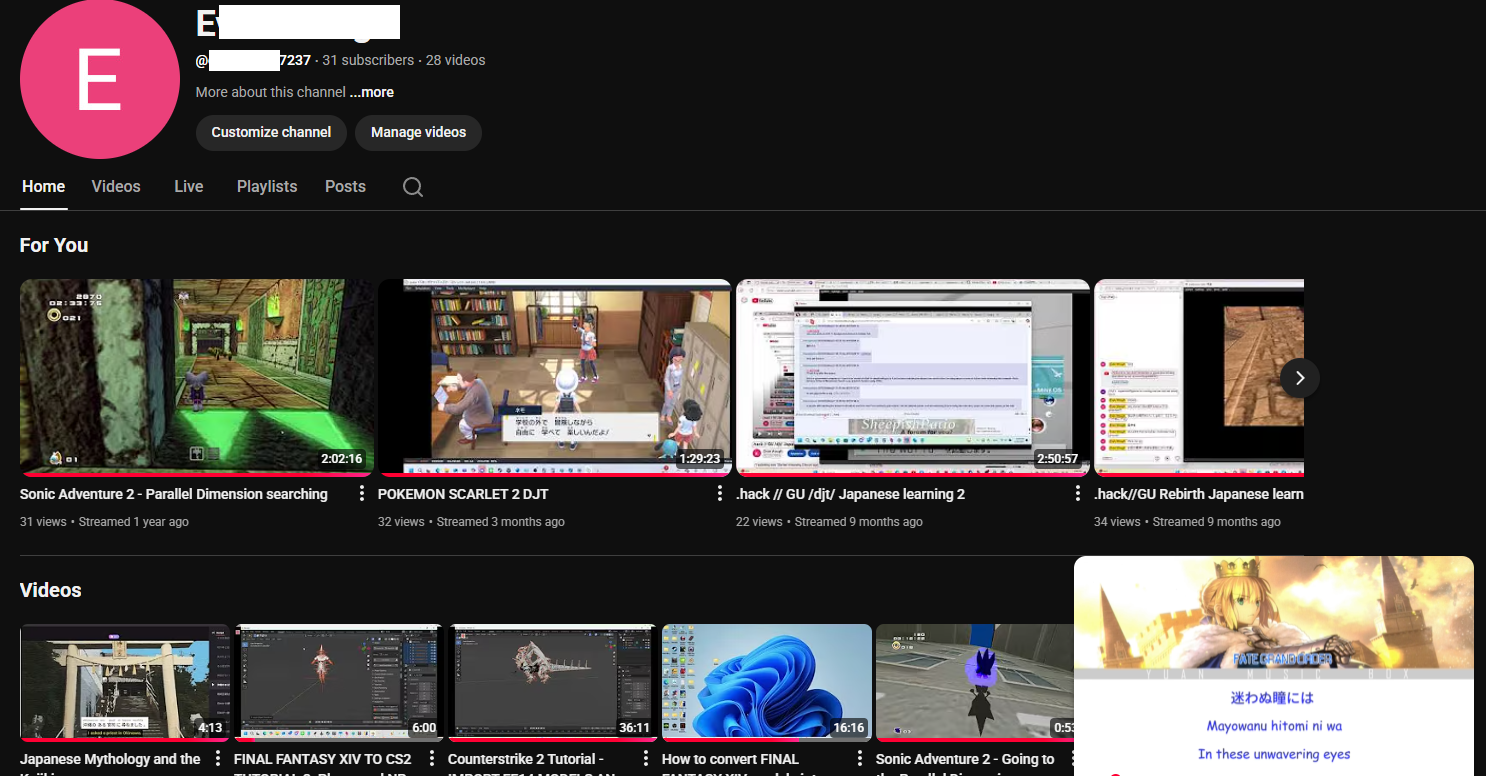Click the Manage videos button
The height and width of the screenshot is (776, 1486).
pyautogui.click(x=418, y=132)
